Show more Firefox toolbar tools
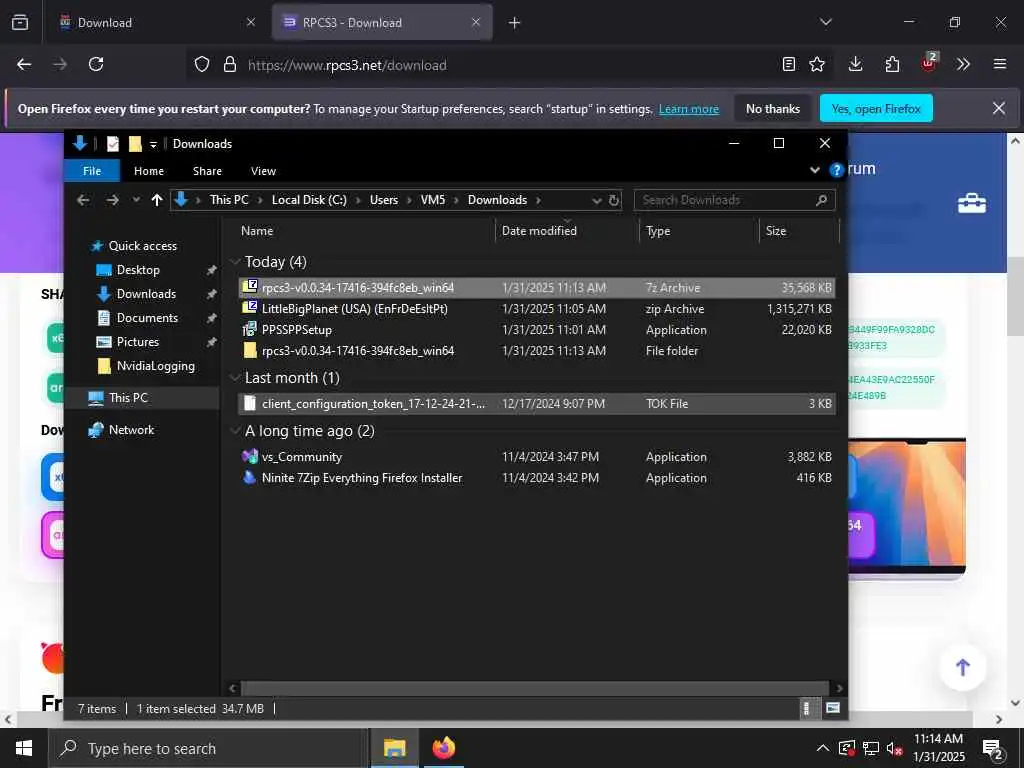This screenshot has width=1024, height=768. (x=963, y=64)
